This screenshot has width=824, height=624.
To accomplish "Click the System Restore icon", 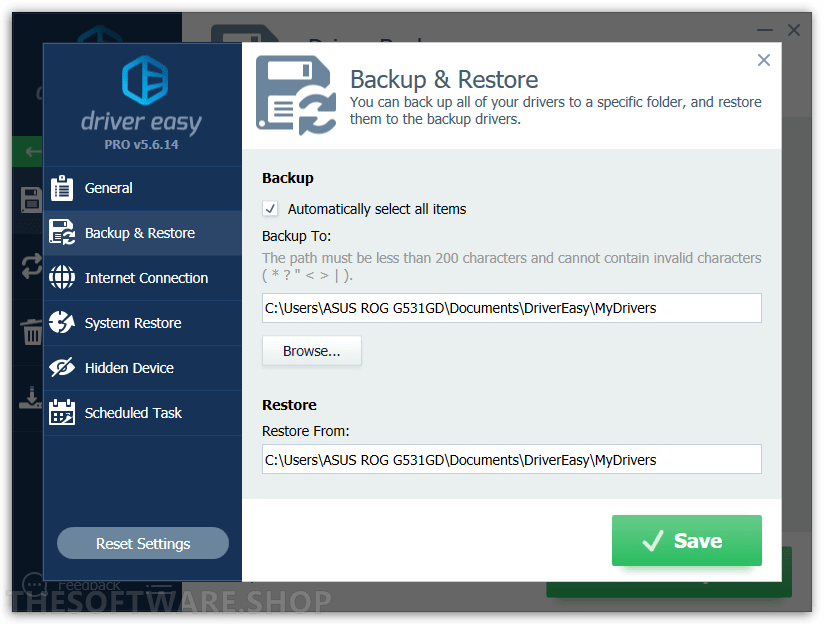I will click(62, 322).
